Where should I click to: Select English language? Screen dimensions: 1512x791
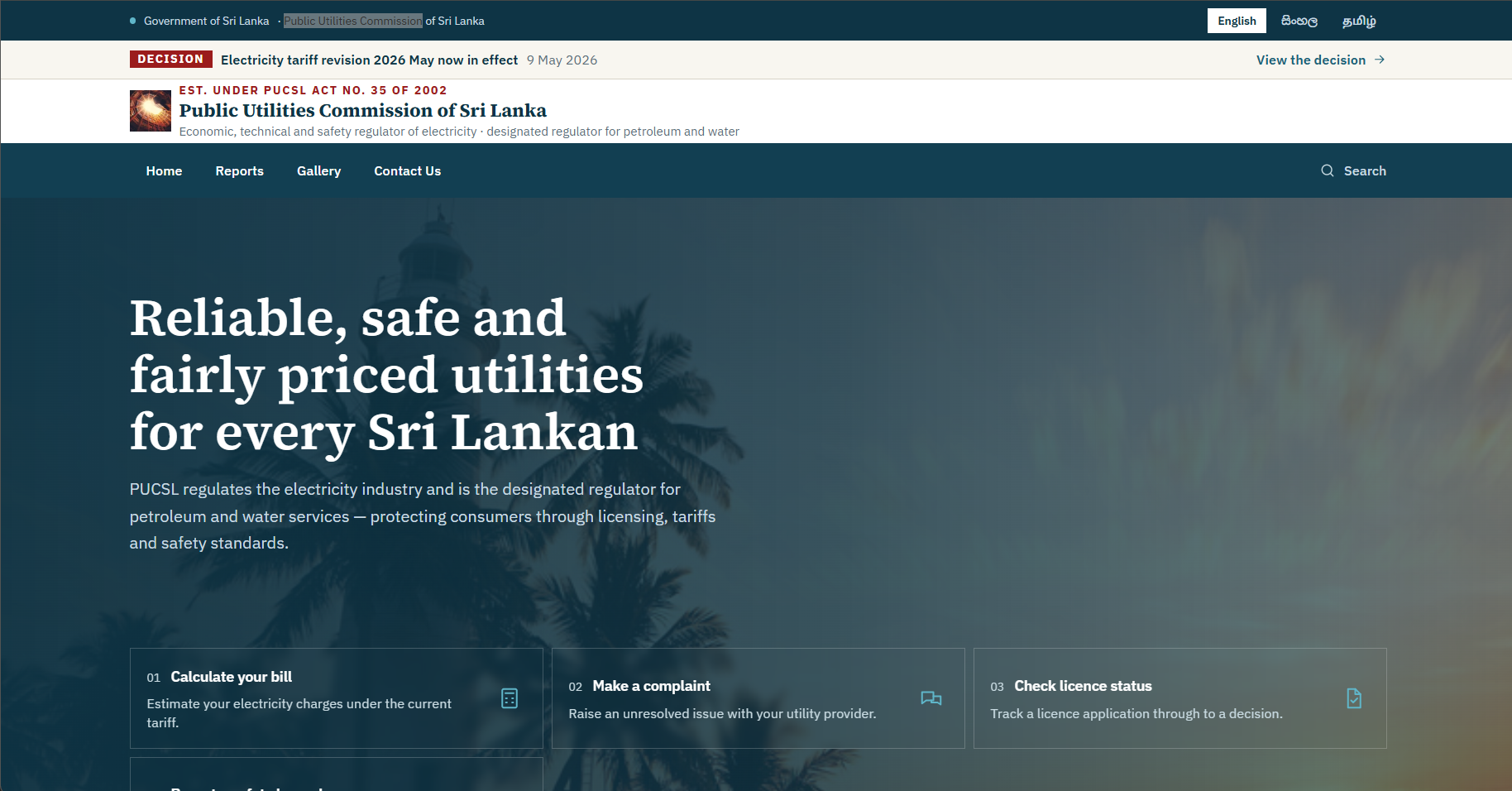1237,21
